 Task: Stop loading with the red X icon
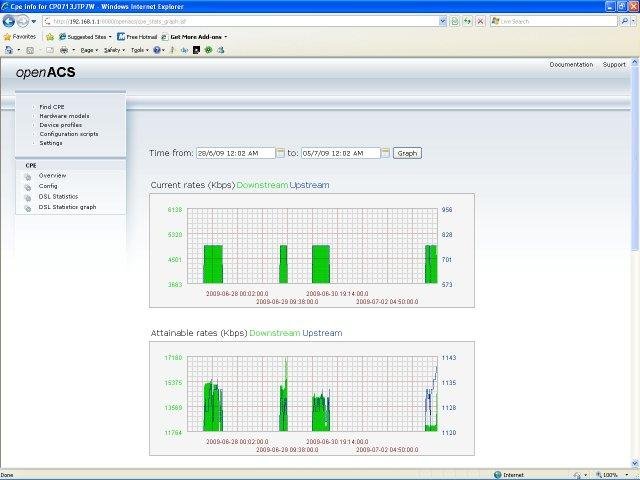point(480,21)
